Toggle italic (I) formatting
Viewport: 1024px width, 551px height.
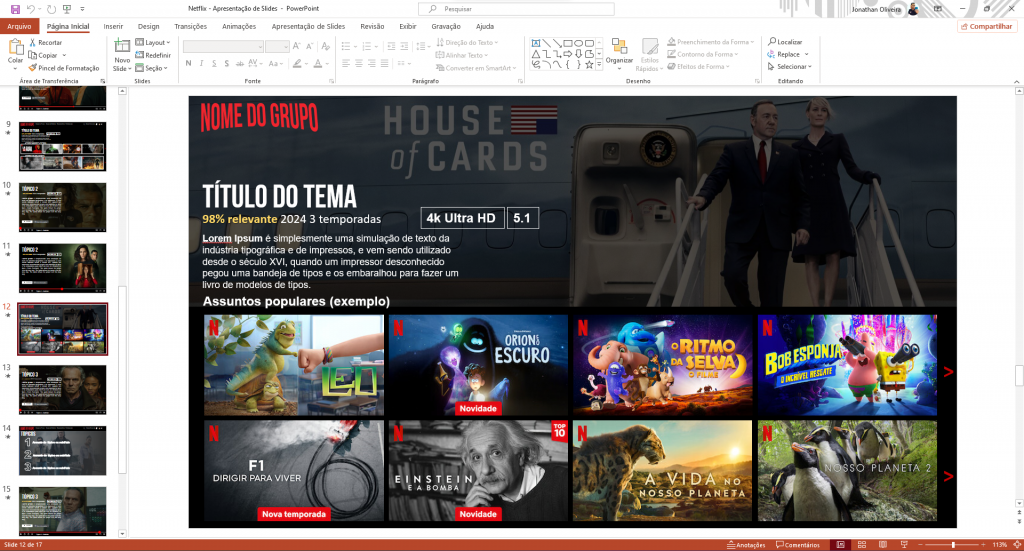tap(201, 63)
